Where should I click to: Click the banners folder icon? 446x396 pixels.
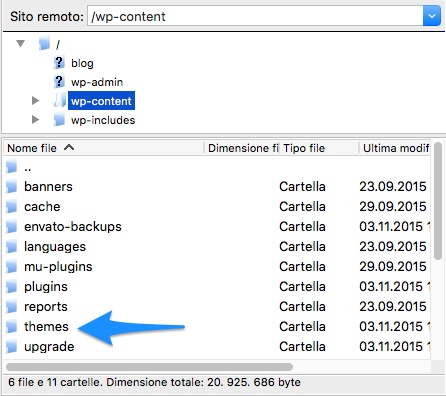tap(11, 186)
